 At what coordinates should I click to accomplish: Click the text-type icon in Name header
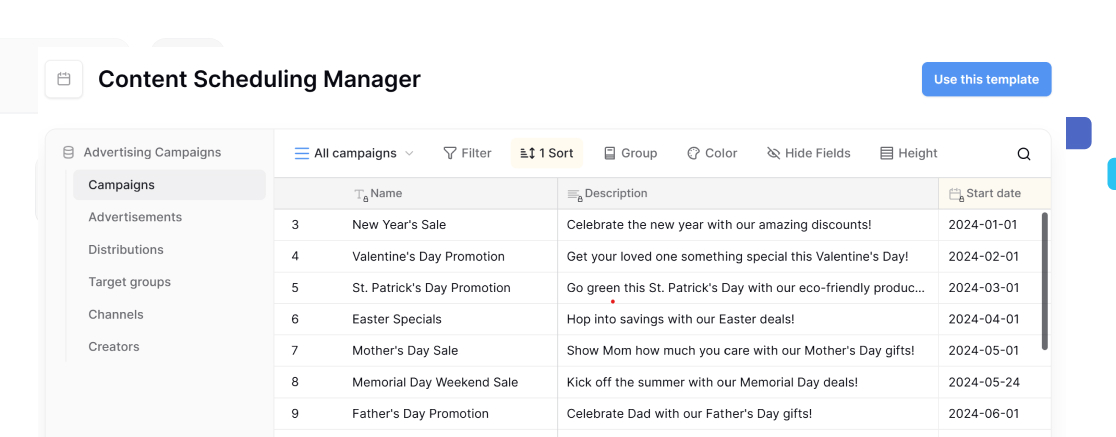[x=362, y=194]
